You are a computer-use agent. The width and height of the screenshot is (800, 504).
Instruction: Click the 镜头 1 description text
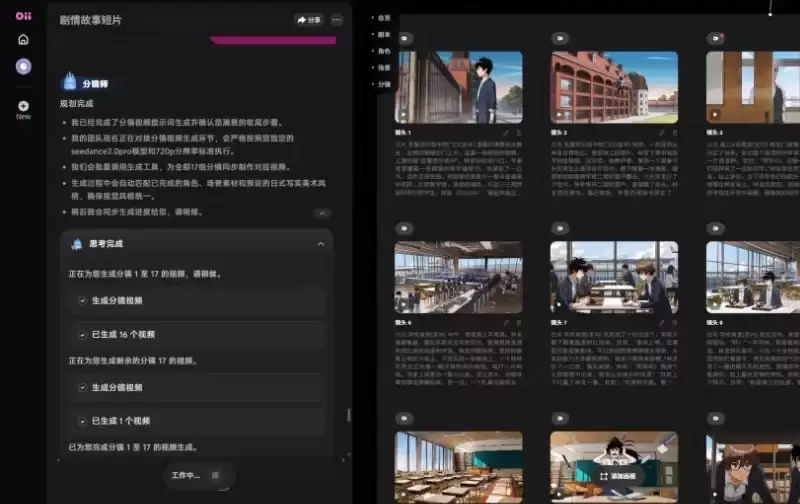[x=458, y=169]
